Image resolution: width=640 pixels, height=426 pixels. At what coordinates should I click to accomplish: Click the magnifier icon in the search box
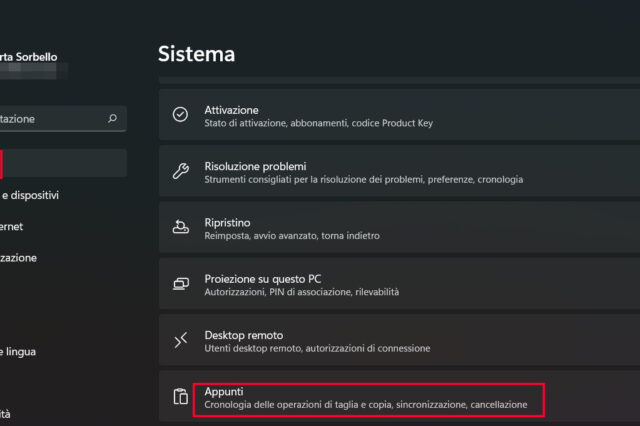(112, 118)
